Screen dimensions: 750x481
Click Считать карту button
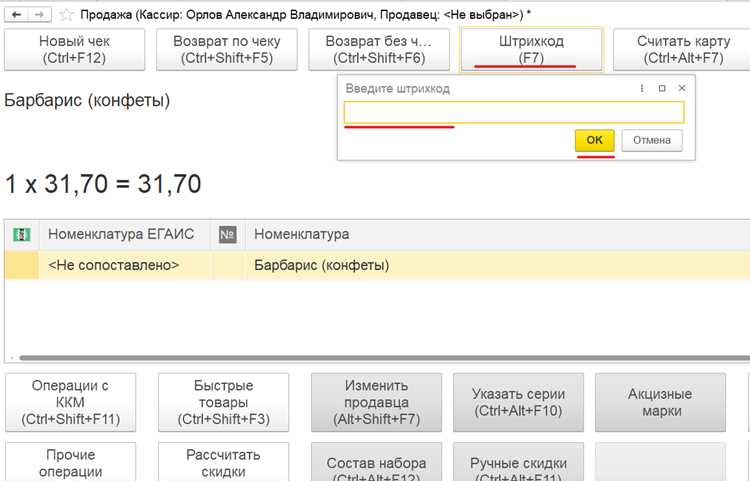(x=682, y=50)
